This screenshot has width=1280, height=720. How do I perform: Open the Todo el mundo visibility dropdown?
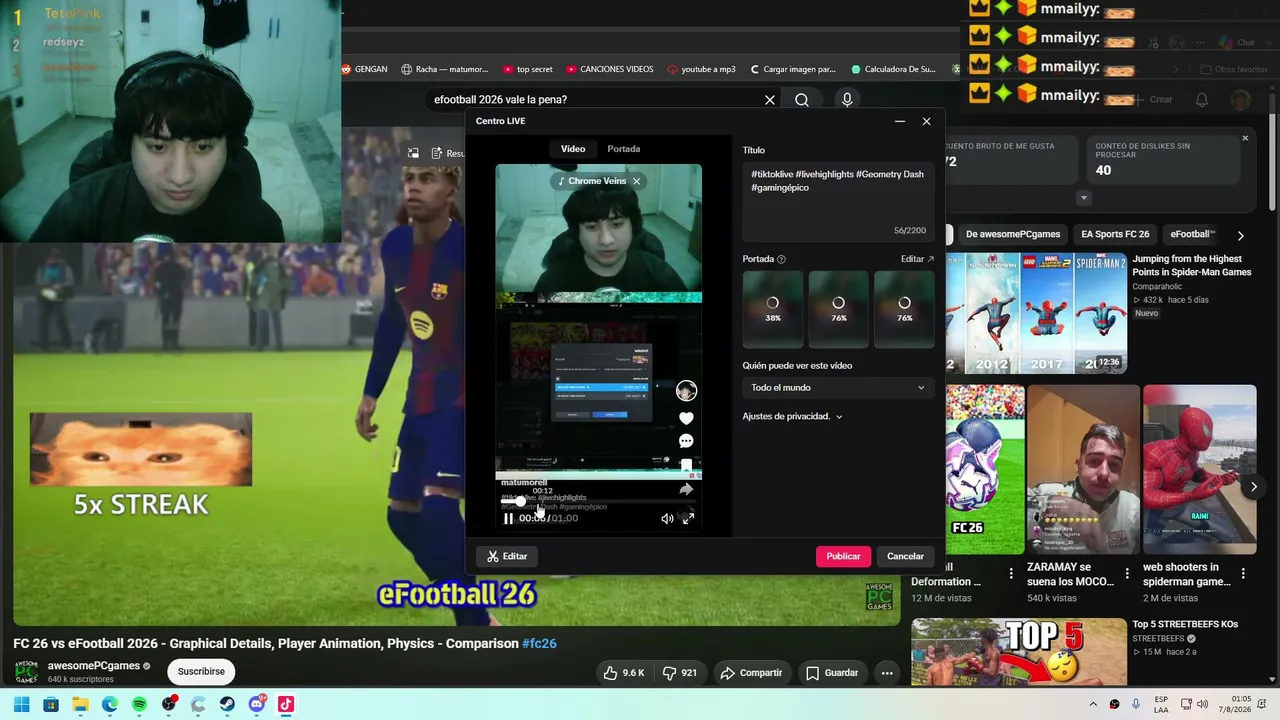coord(838,388)
